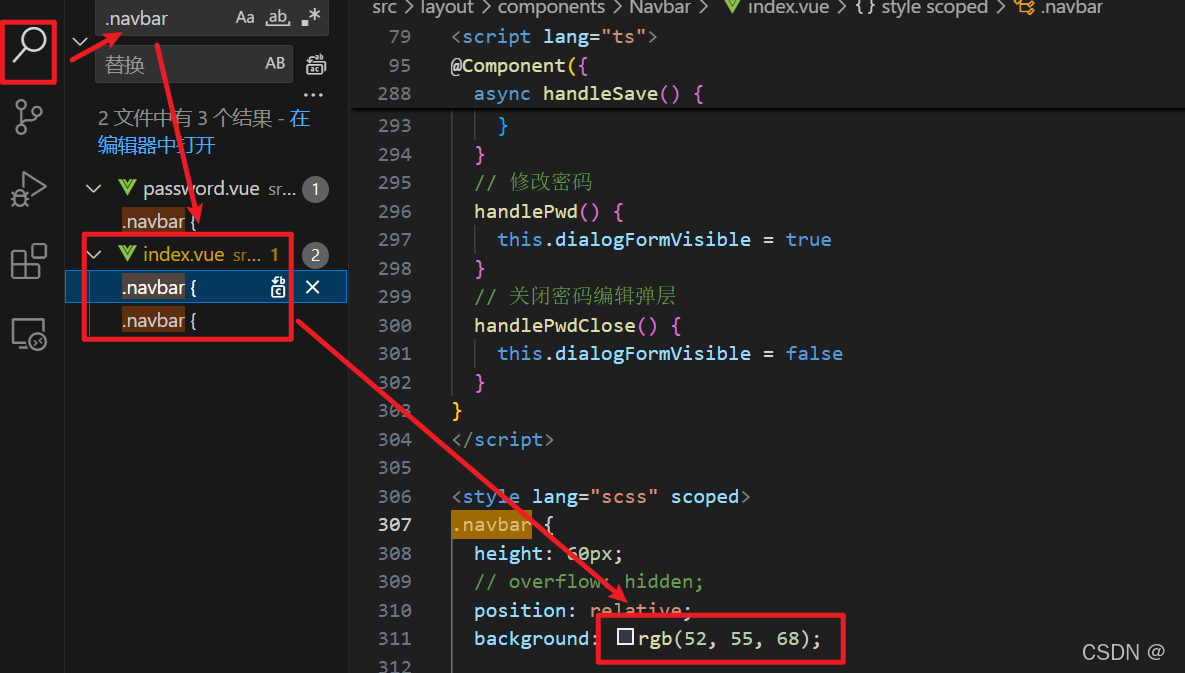
Task: Click highlighted .navbar selector in editor
Action: click(x=491, y=524)
